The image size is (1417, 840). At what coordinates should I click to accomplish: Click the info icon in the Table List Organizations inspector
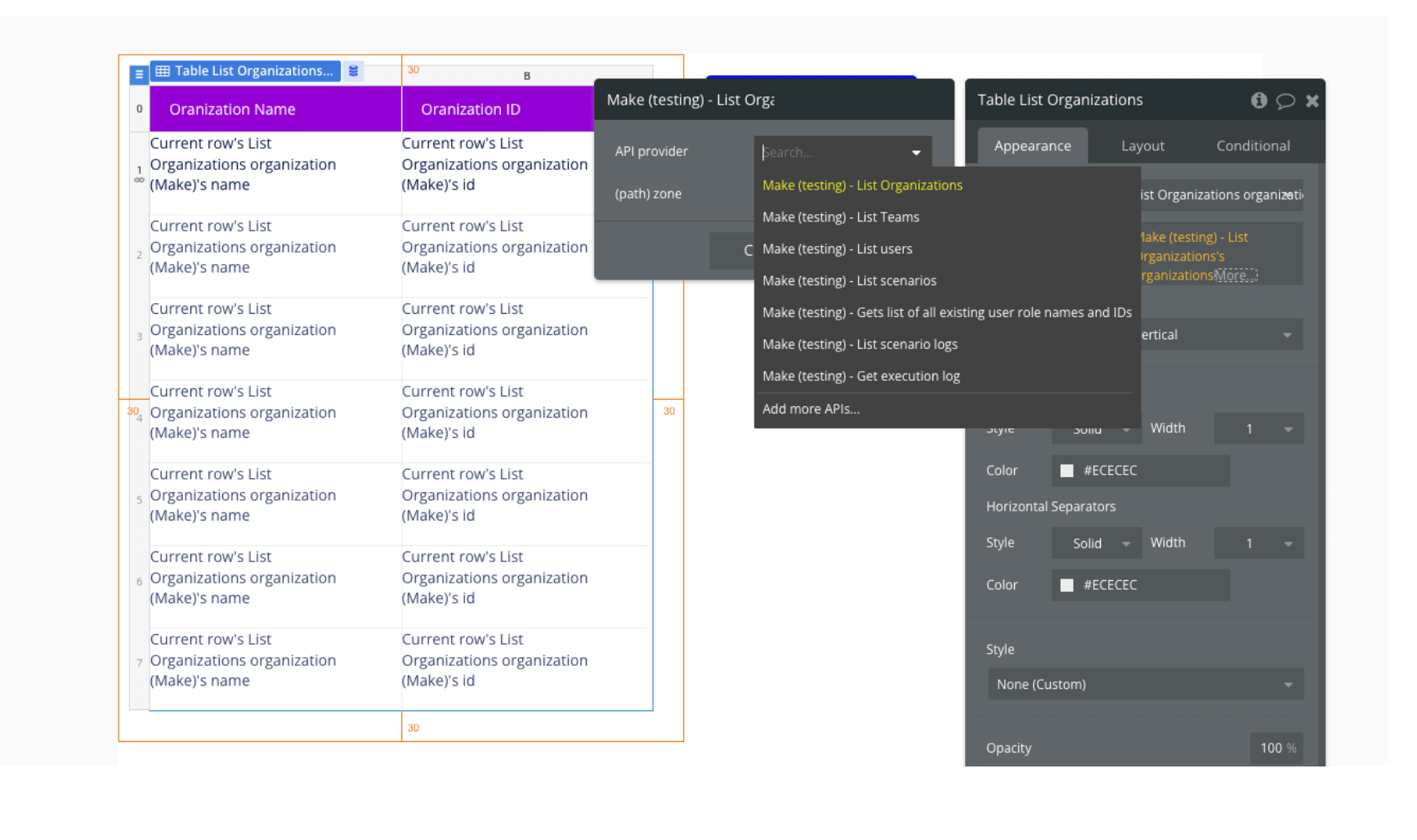click(1258, 101)
